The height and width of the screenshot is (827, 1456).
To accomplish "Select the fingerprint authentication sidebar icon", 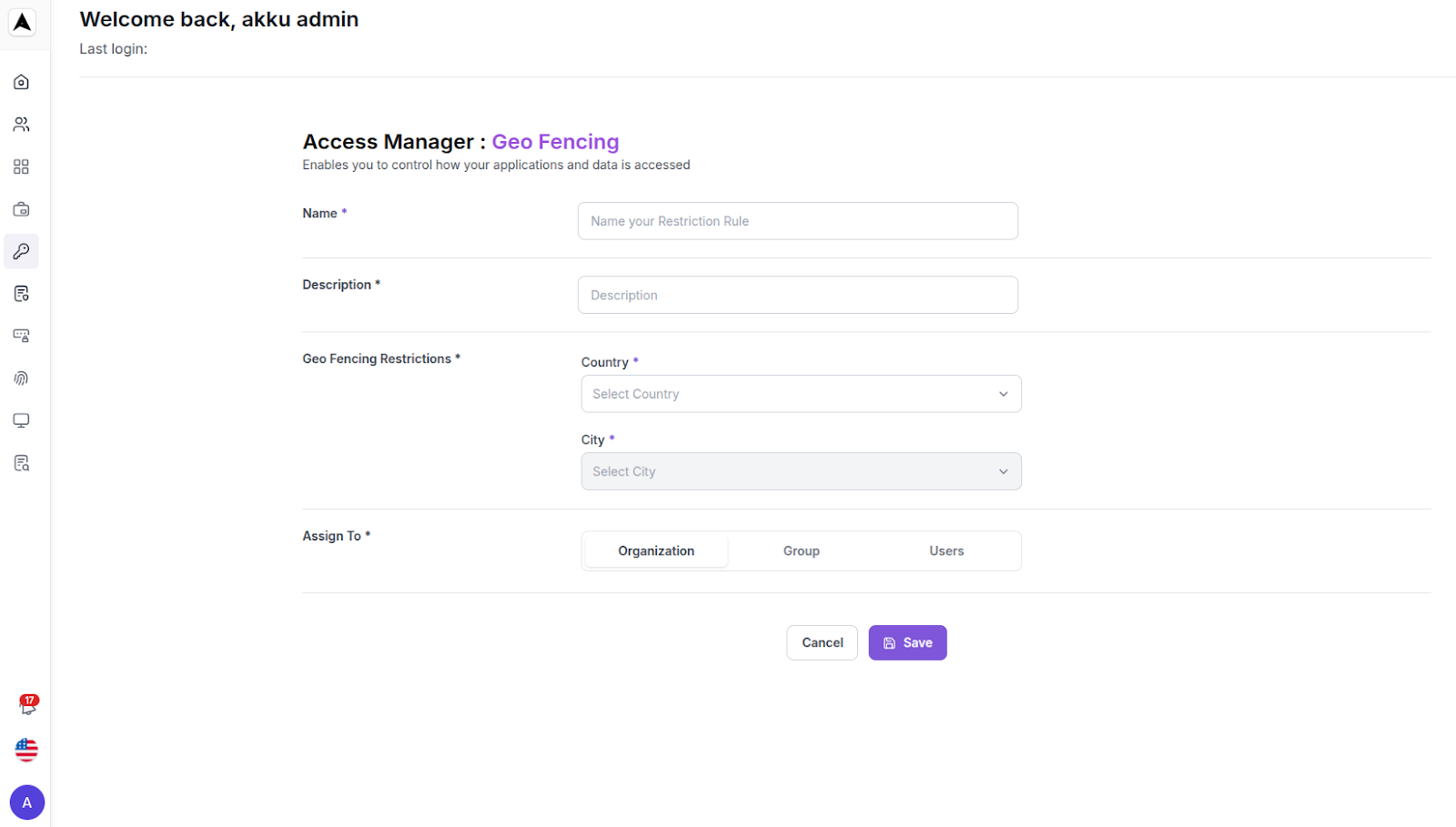I will 21,378.
